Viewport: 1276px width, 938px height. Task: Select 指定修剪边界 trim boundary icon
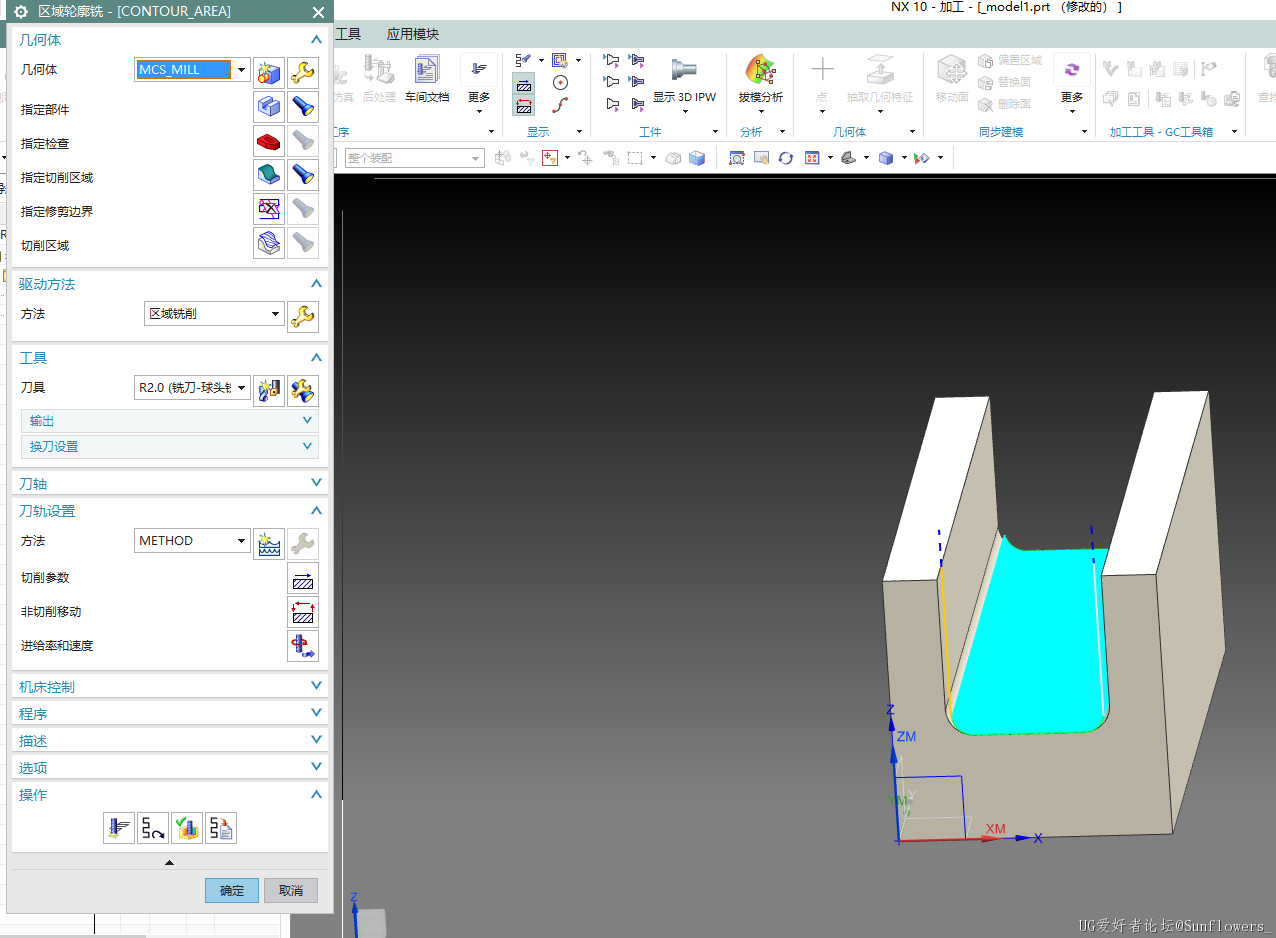[269, 209]
